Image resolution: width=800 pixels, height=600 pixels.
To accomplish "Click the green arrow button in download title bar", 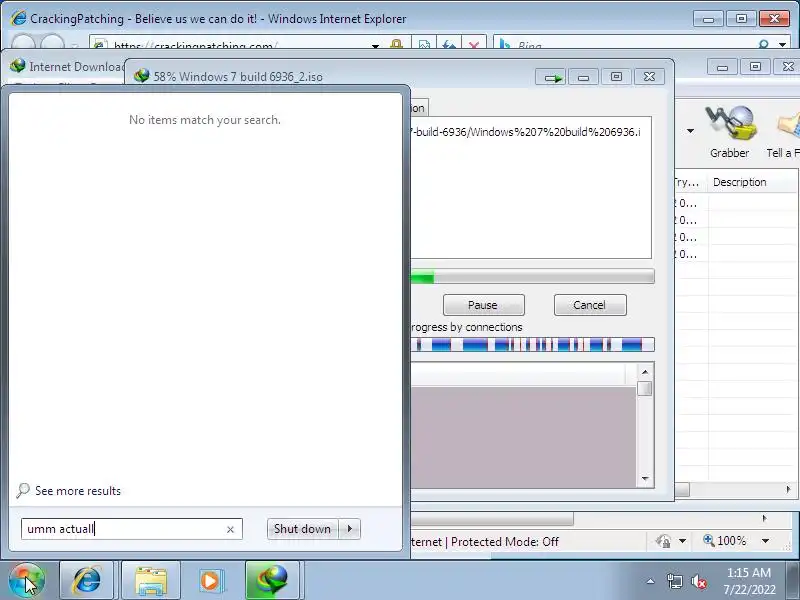I will click(x=552, y=77).
